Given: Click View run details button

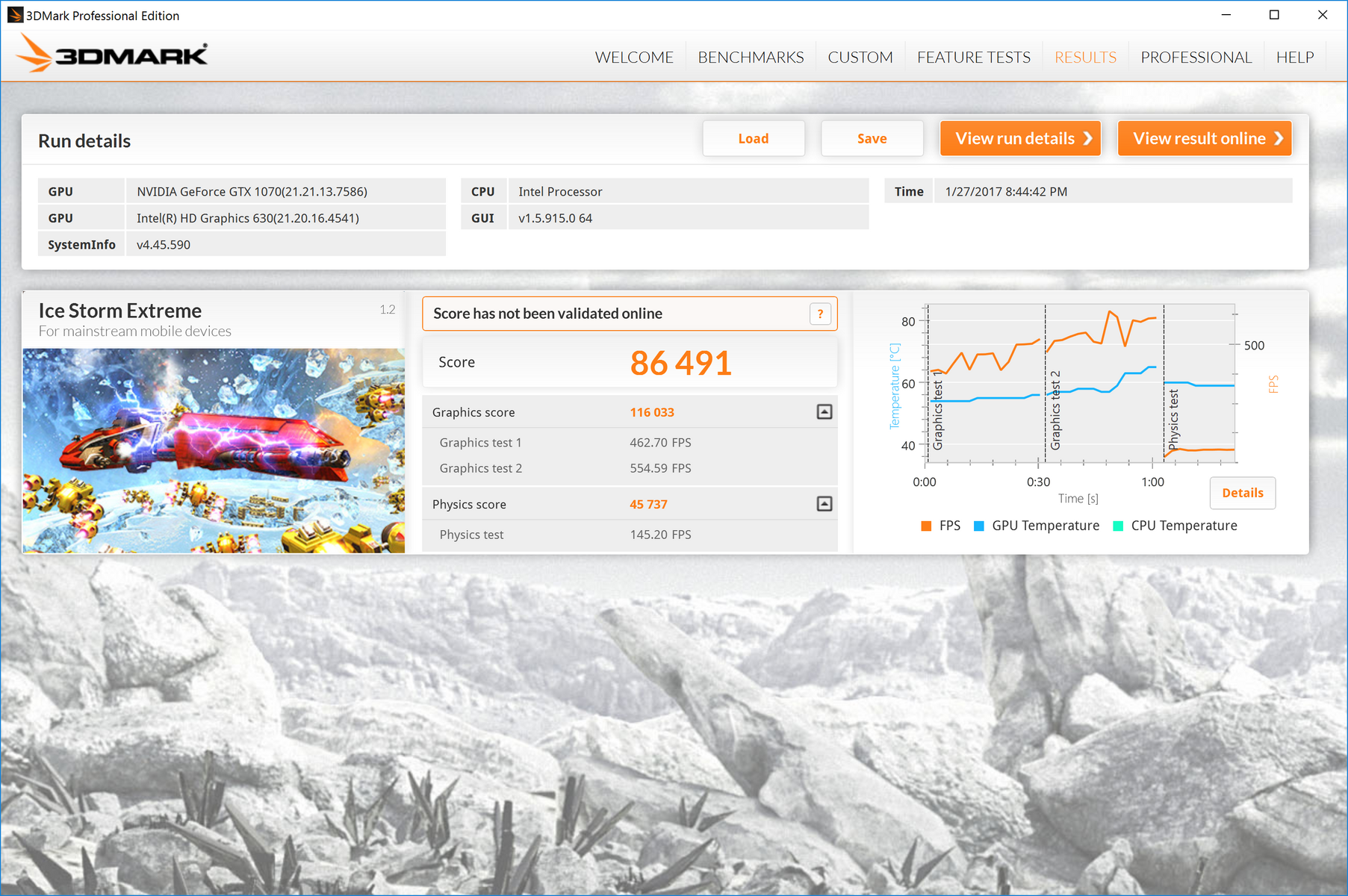Looking at the screenshot, I should 1020,138.
